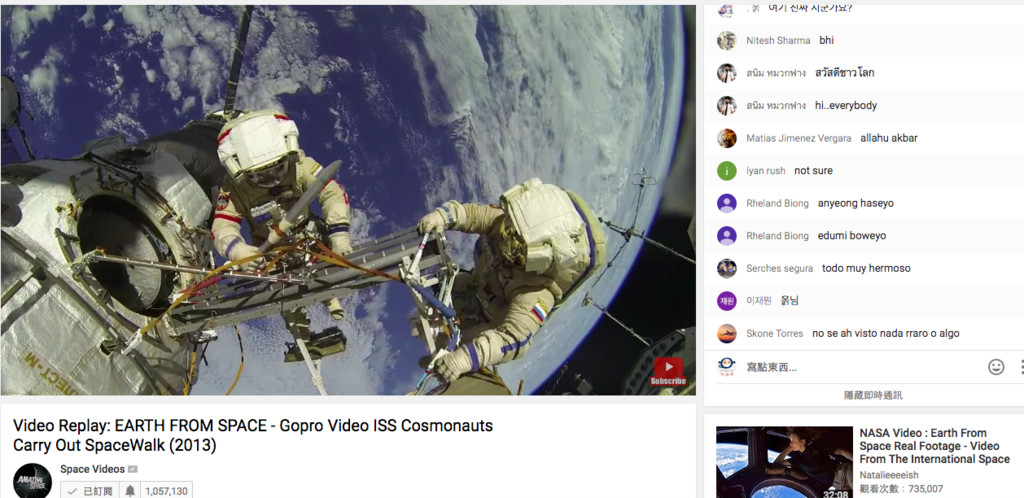Image resolution: width=1024 pixels, height=498 pixels.
Task: Open the Space Videos channel name link
Action: 92,469
